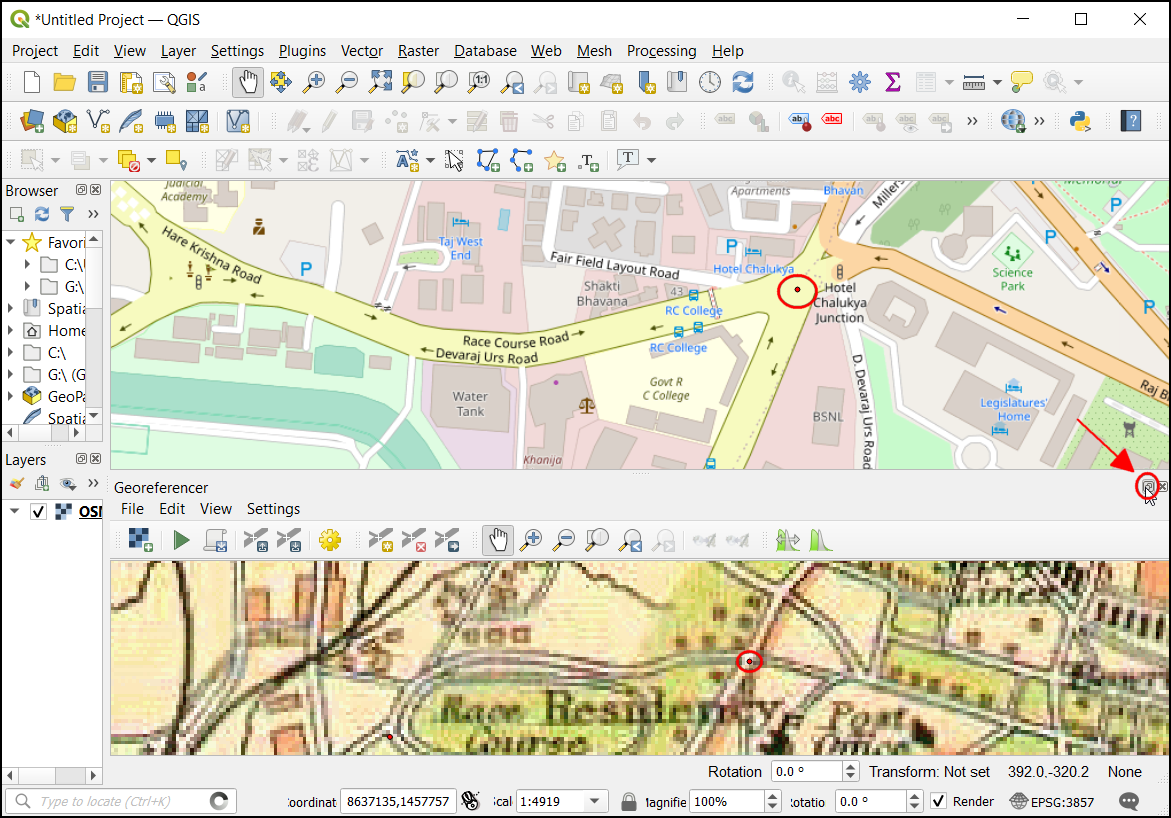Increase Georeferencer Rotation spinner up arrow
1171x818 pixels.
pyautogui.click(x=851, y=766)
